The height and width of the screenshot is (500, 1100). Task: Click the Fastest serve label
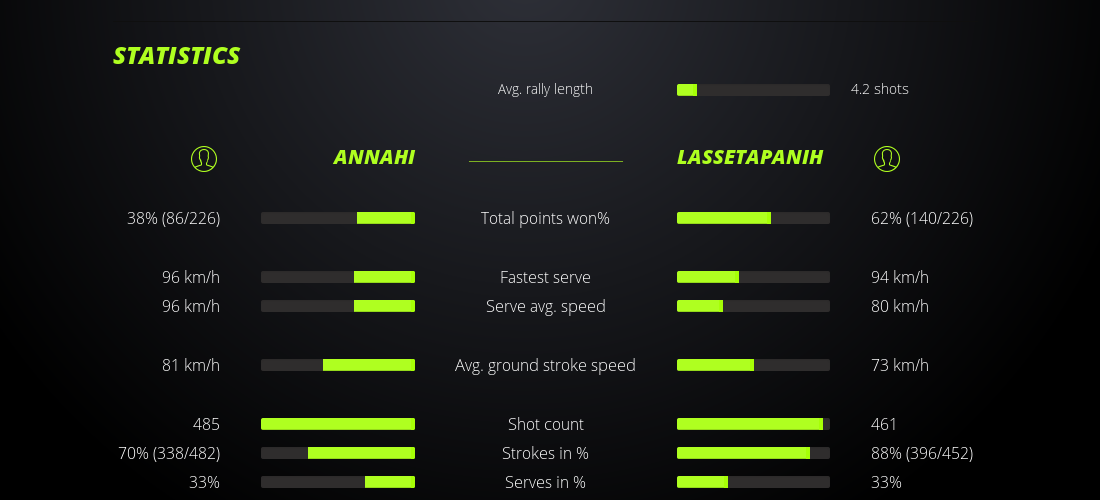pyautogui.click(x=545, y=277)
